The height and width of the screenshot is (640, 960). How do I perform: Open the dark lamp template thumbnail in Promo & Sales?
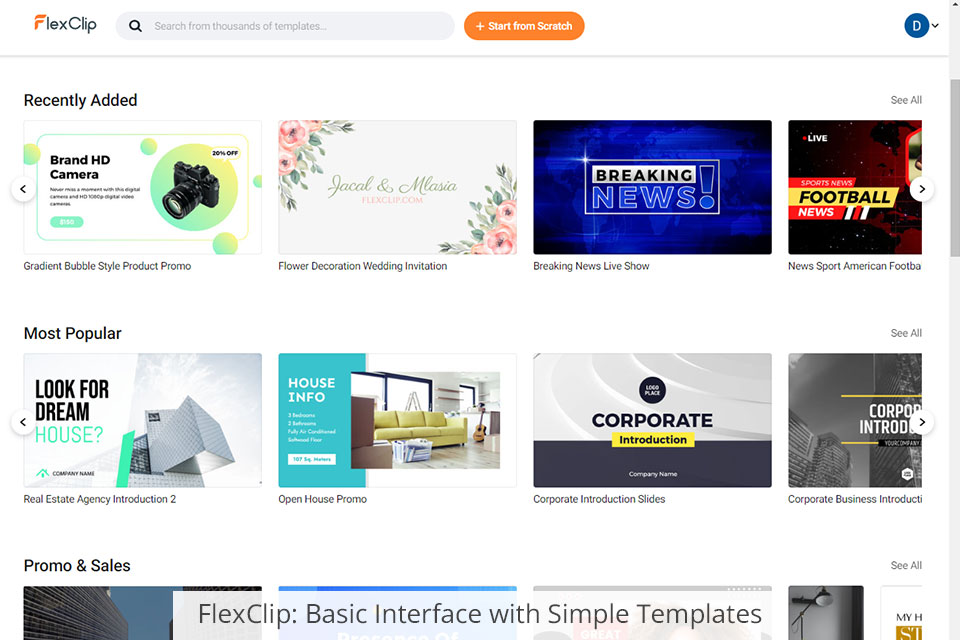pyautogui.click(x=826, y=613)
